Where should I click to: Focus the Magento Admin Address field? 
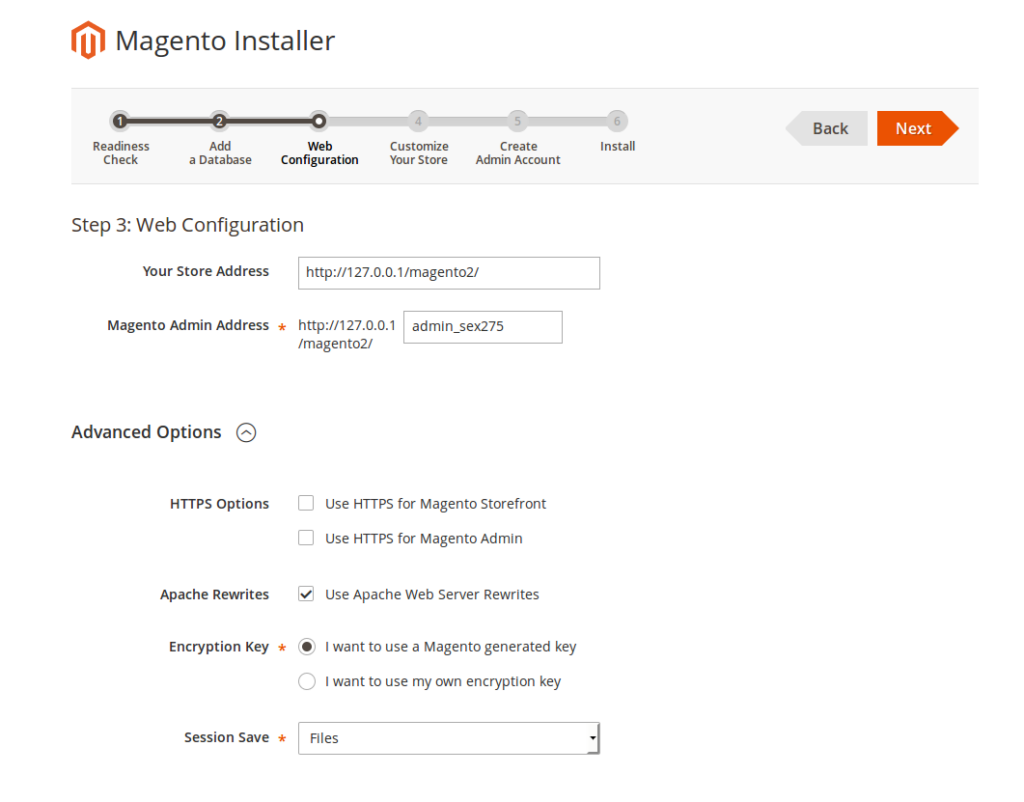pyautogui.click(x=483, y=327)
